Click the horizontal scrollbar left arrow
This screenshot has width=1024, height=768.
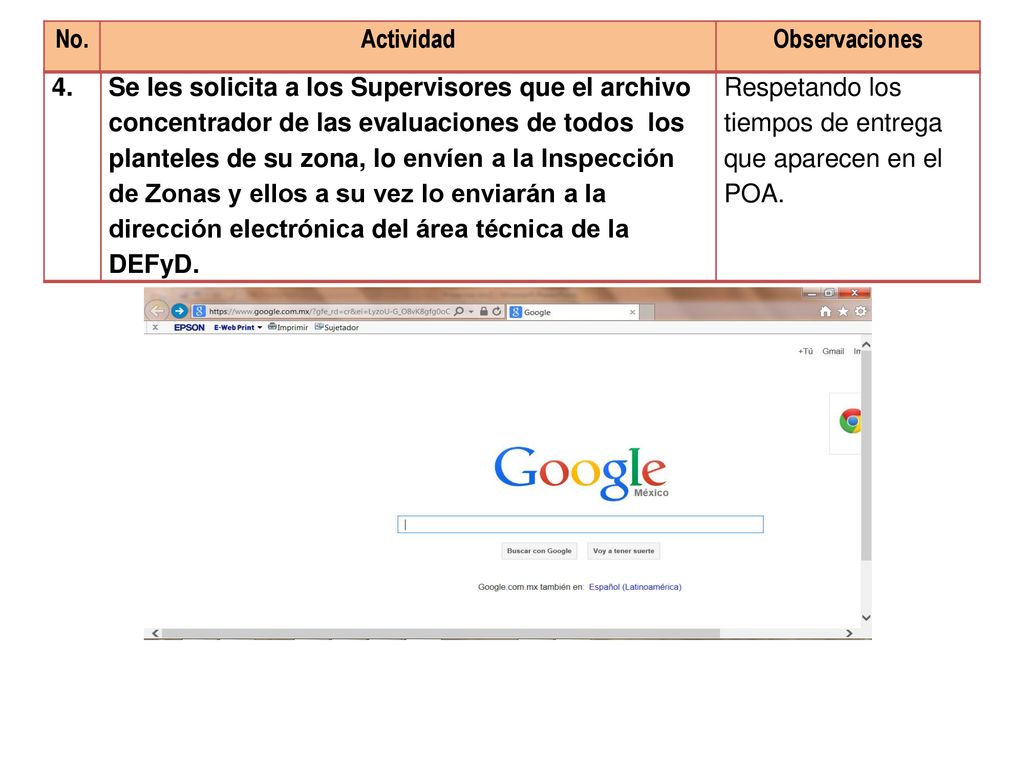pyautogui.click(x=155, y=633)
